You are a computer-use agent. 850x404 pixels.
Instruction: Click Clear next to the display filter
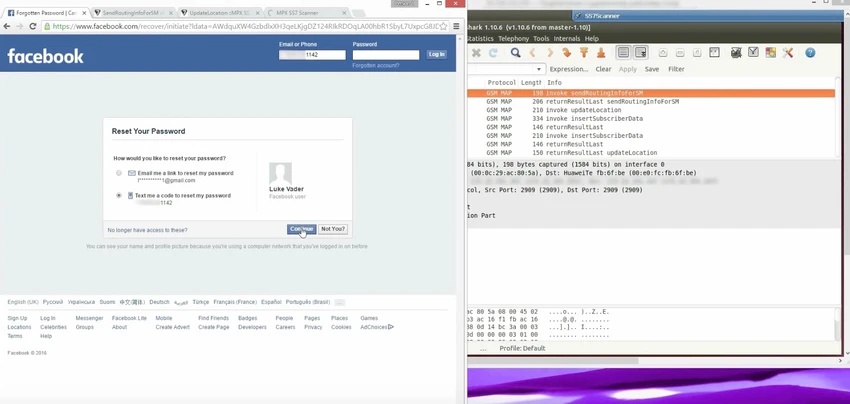pos(603,69)
